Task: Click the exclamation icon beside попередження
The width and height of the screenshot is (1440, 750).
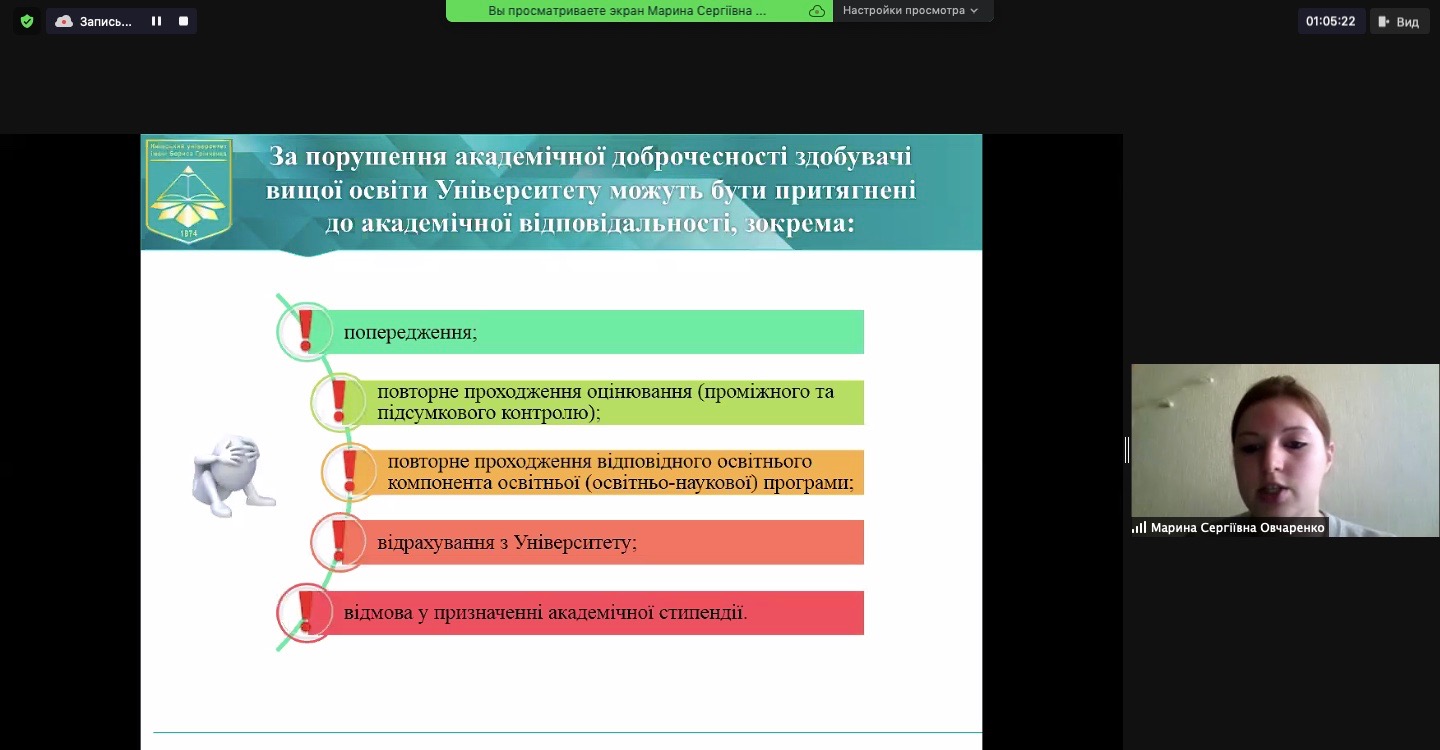Action: pyautogui.click(x=305, y=331)
